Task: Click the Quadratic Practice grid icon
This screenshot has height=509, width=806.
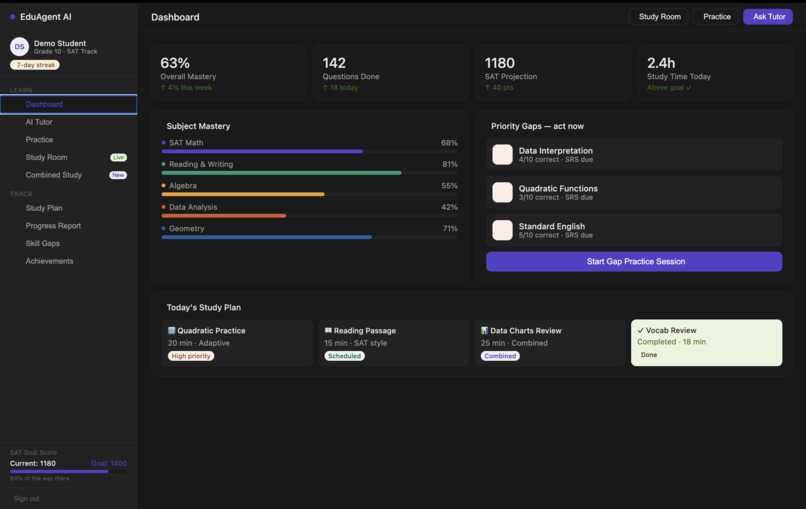Action: tap(172, 331)
